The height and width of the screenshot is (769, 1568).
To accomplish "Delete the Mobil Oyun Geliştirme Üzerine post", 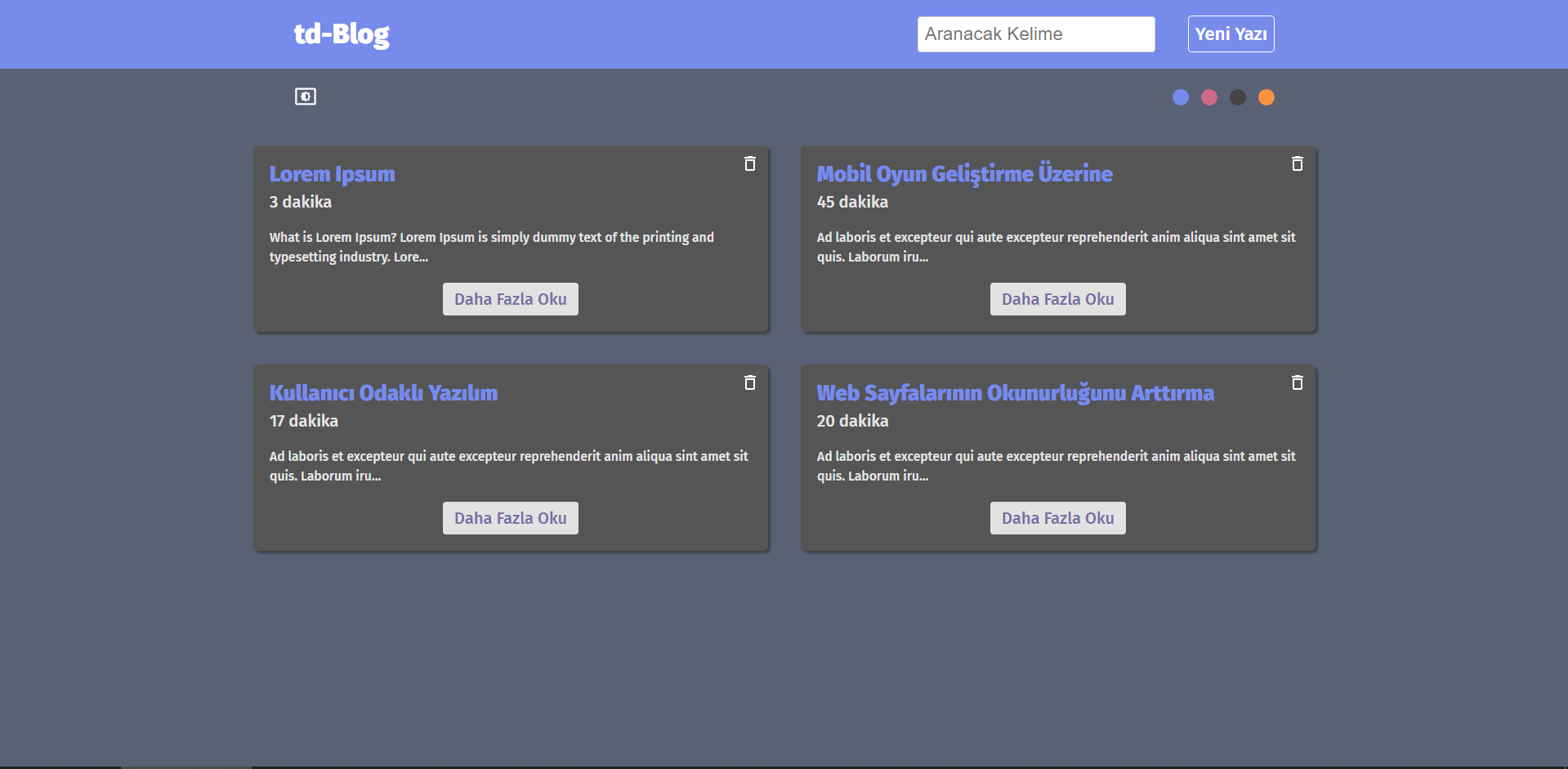I will pyautogui.click(x=1298, y=163).
